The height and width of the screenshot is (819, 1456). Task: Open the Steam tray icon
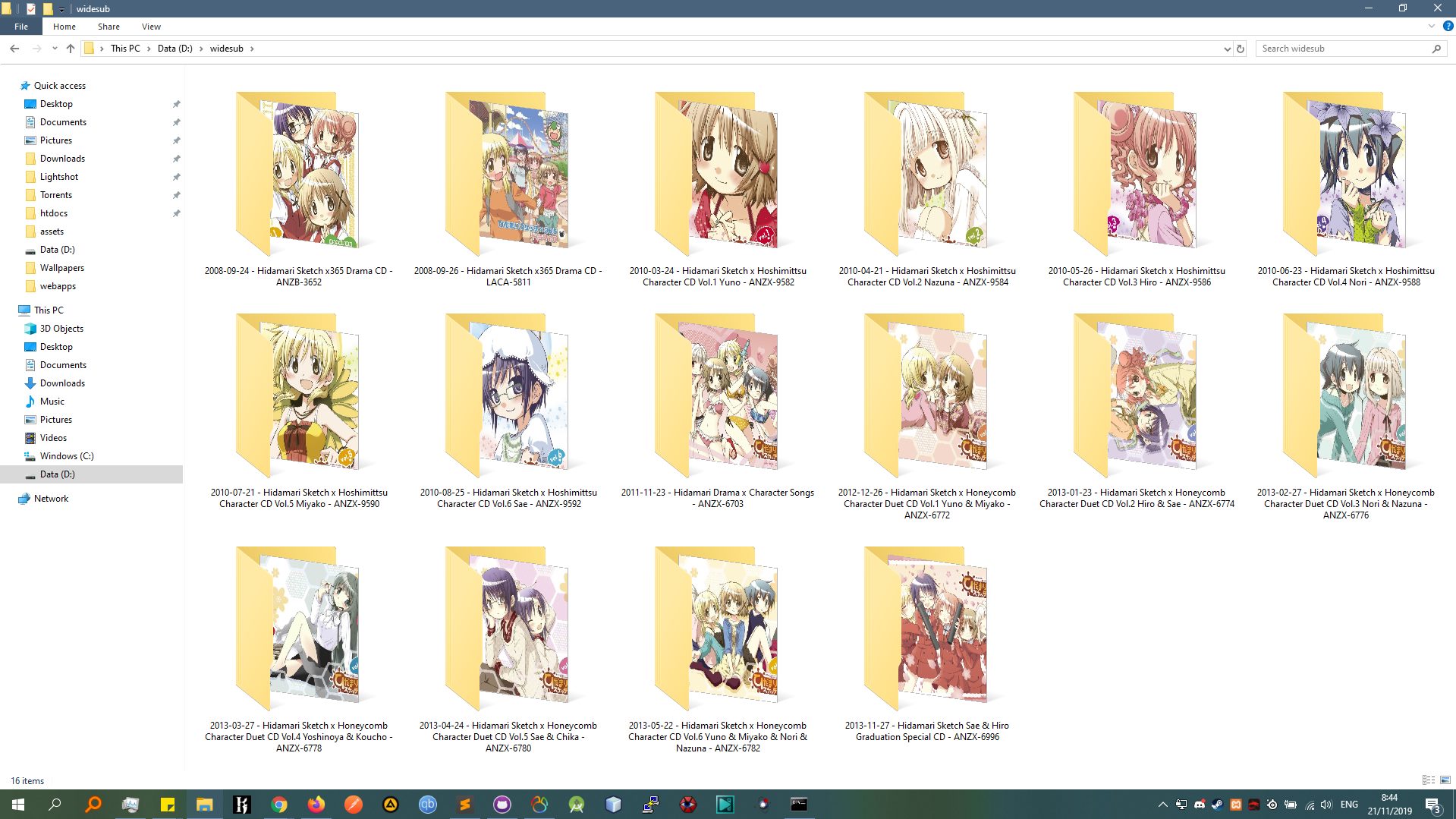[1217, 805]
